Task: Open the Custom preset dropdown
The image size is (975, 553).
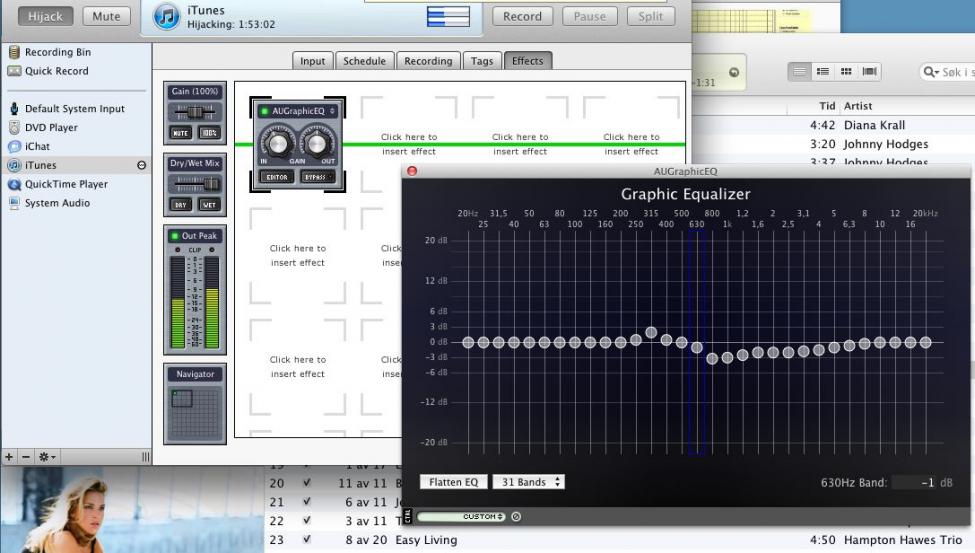Action: [x=483, y=517]
